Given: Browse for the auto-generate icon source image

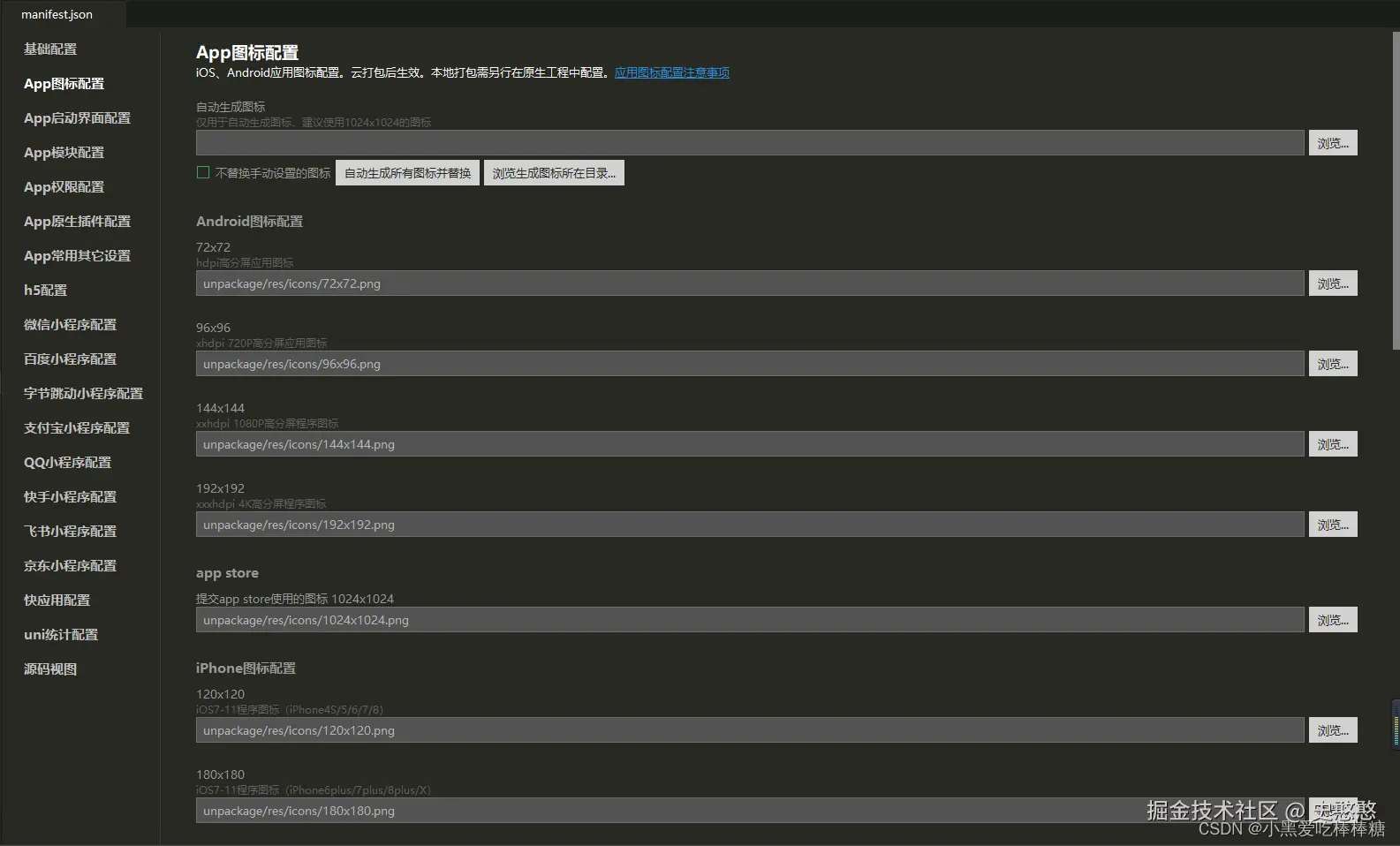Looking at the screenshot, I should pos(1333,143).
